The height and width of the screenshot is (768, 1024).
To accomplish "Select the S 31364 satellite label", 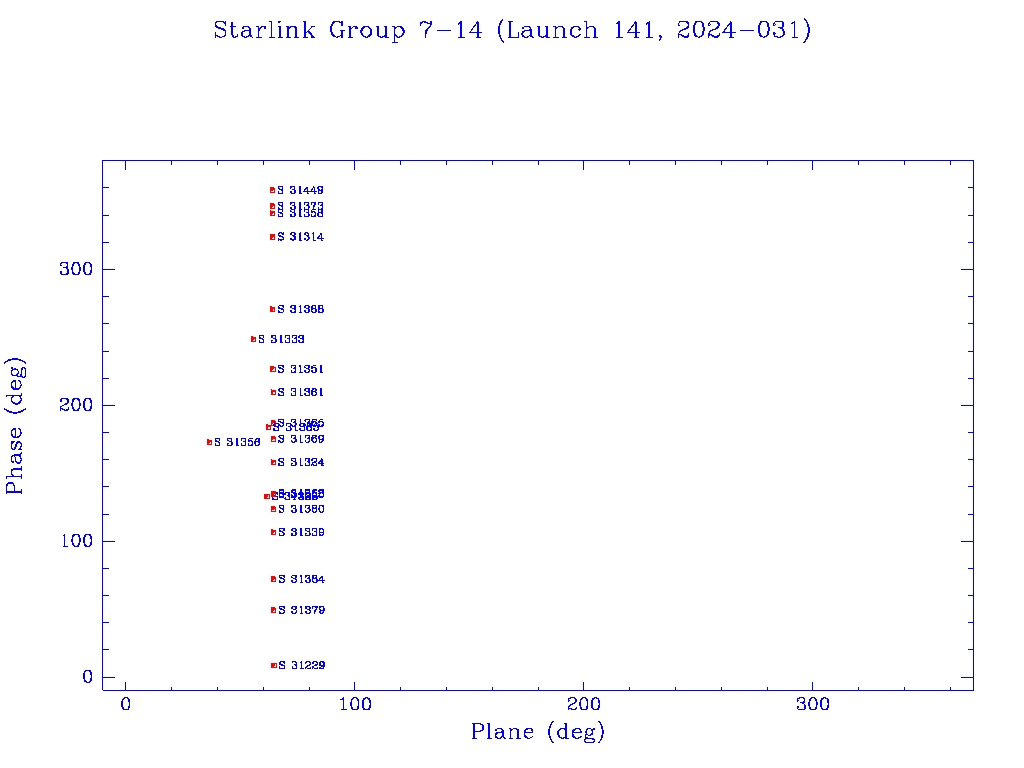I will [302, 579].
